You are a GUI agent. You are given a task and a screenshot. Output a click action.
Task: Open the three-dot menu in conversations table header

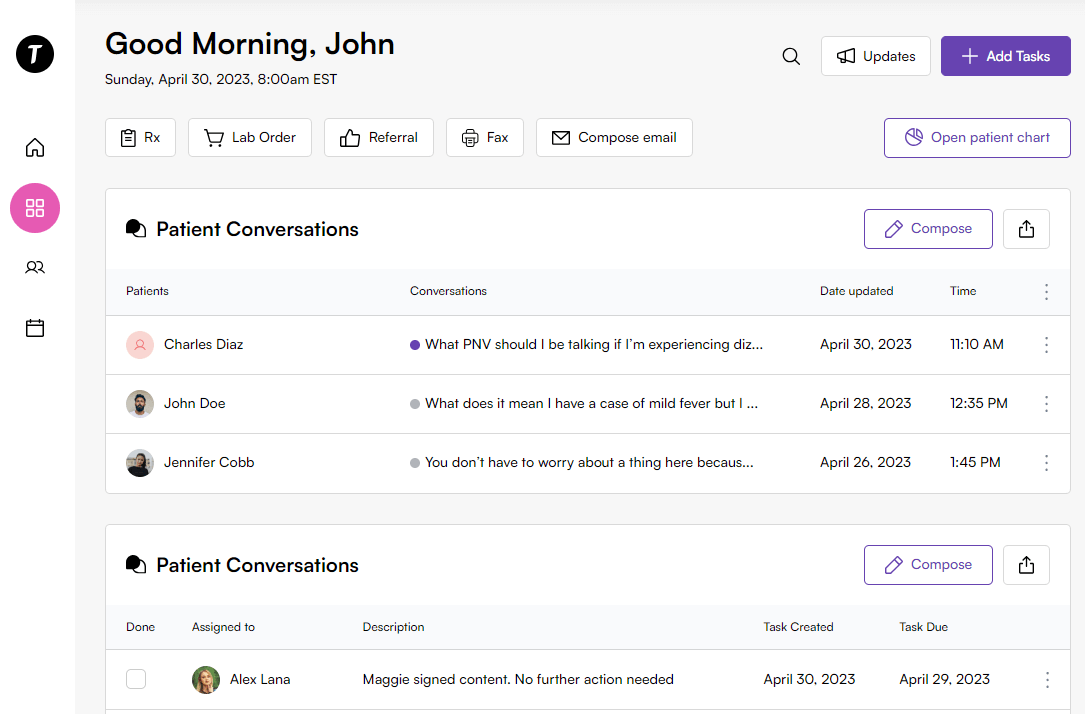1047,292
